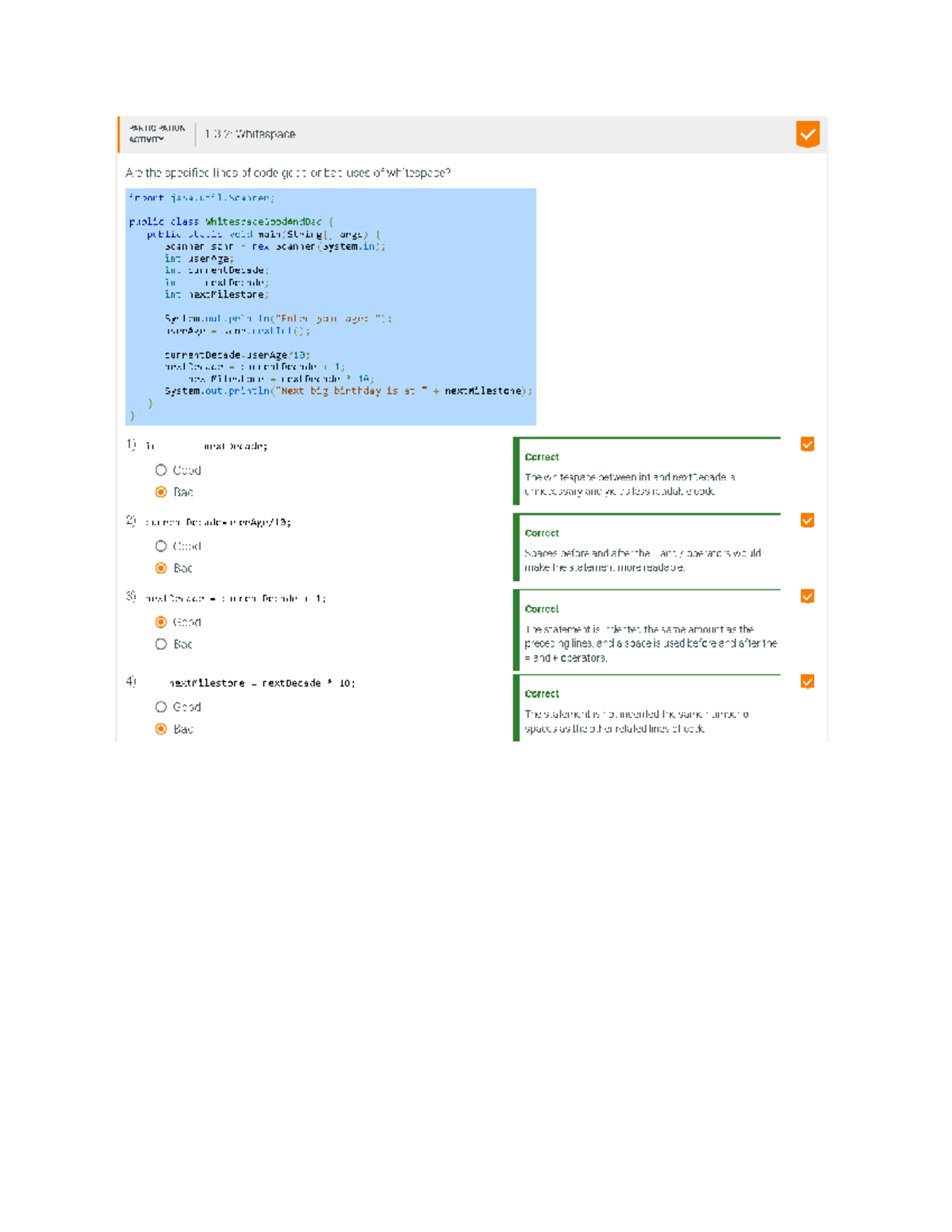The width and height of the screenshot is (952, 1232).
Task: Click the orange completion shield on the activity header
Action: tap(808, 134)
